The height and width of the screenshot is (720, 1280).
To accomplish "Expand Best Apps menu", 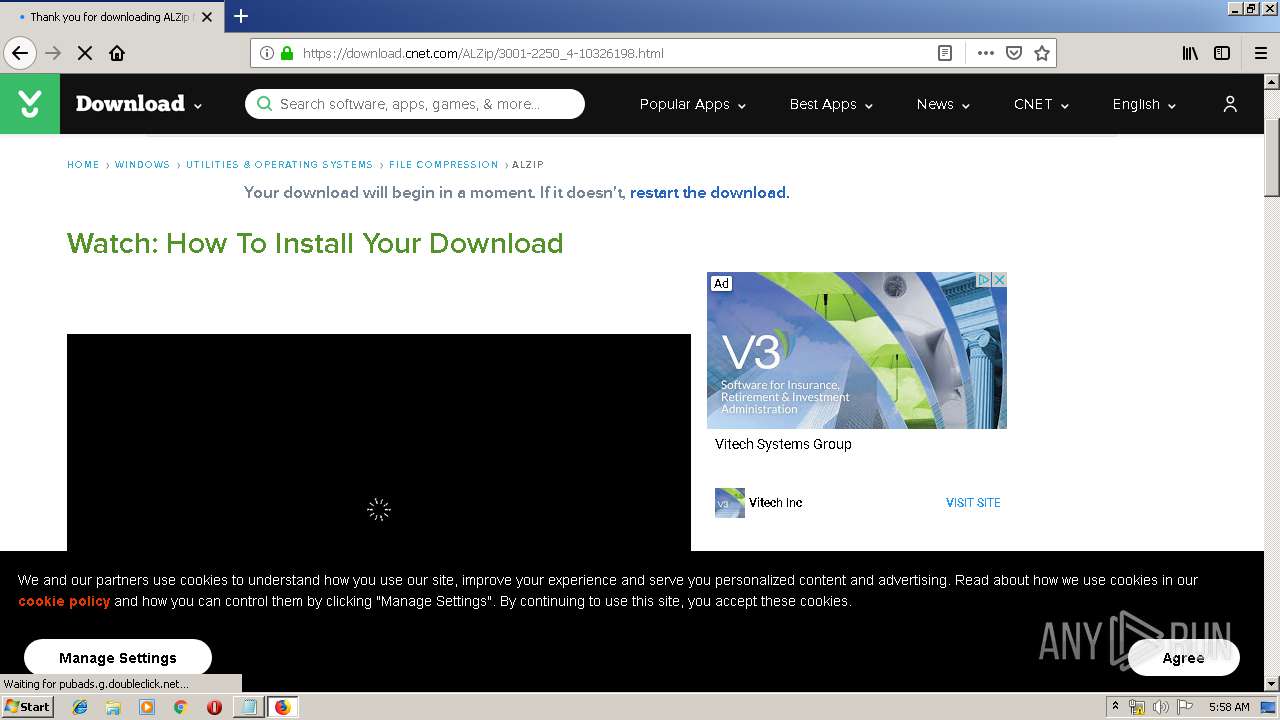I will [831, 104].
